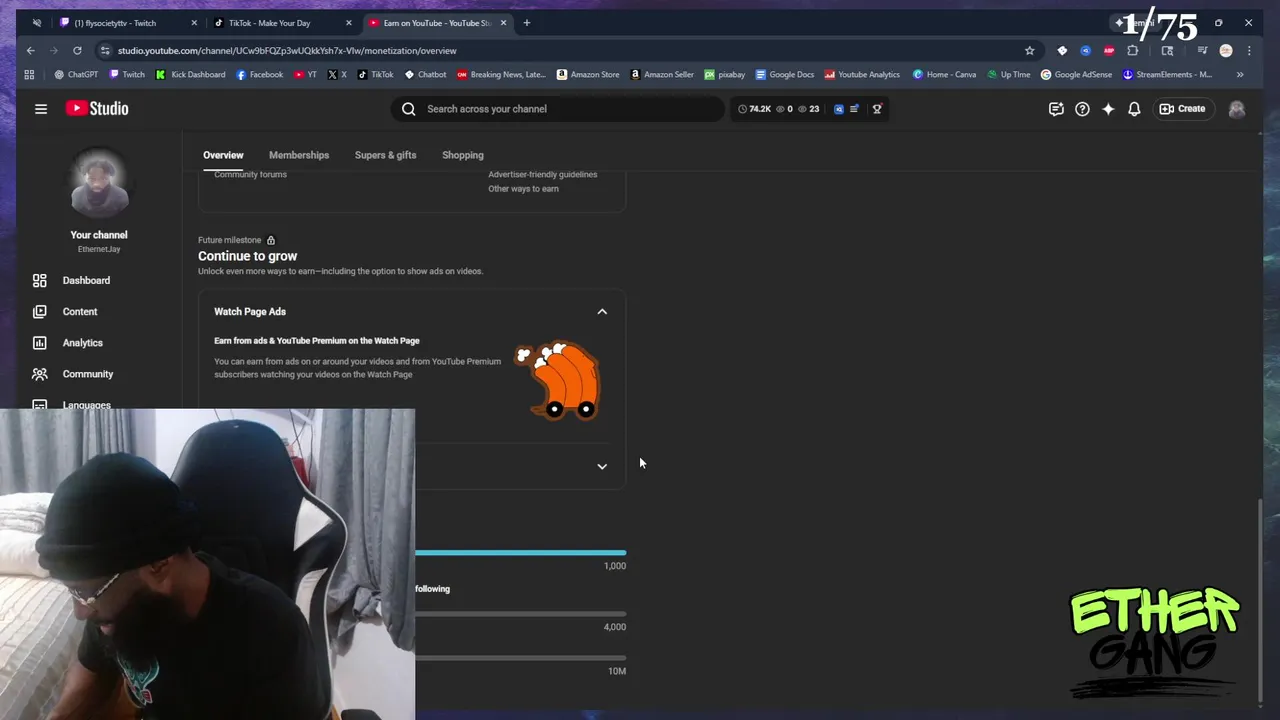Click the lock icon next to Future milestone
Viewport: 1280px width, 720px height.
pyautogui.click(x=270, y=240)
